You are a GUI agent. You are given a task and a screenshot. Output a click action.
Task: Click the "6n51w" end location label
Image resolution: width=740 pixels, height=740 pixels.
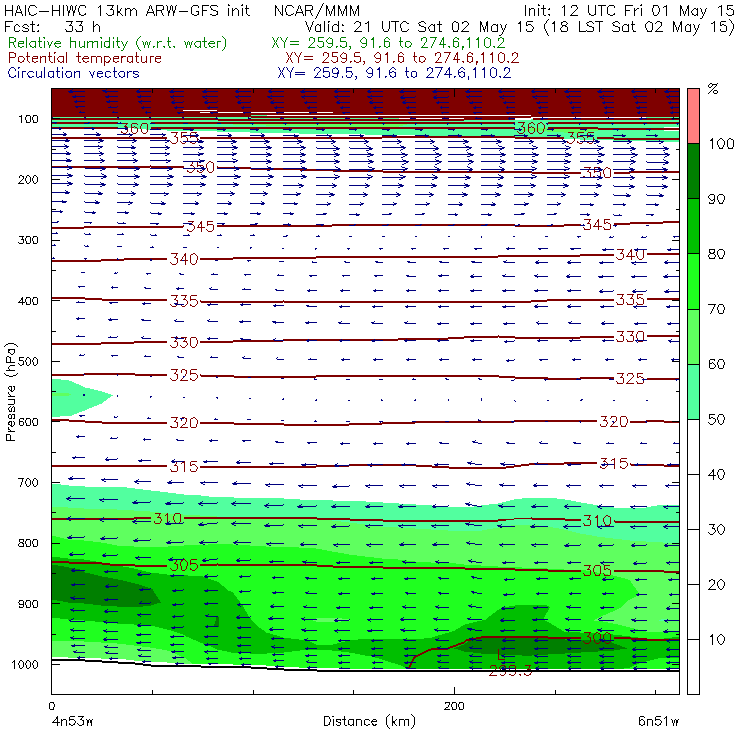(x=658, y=722)
